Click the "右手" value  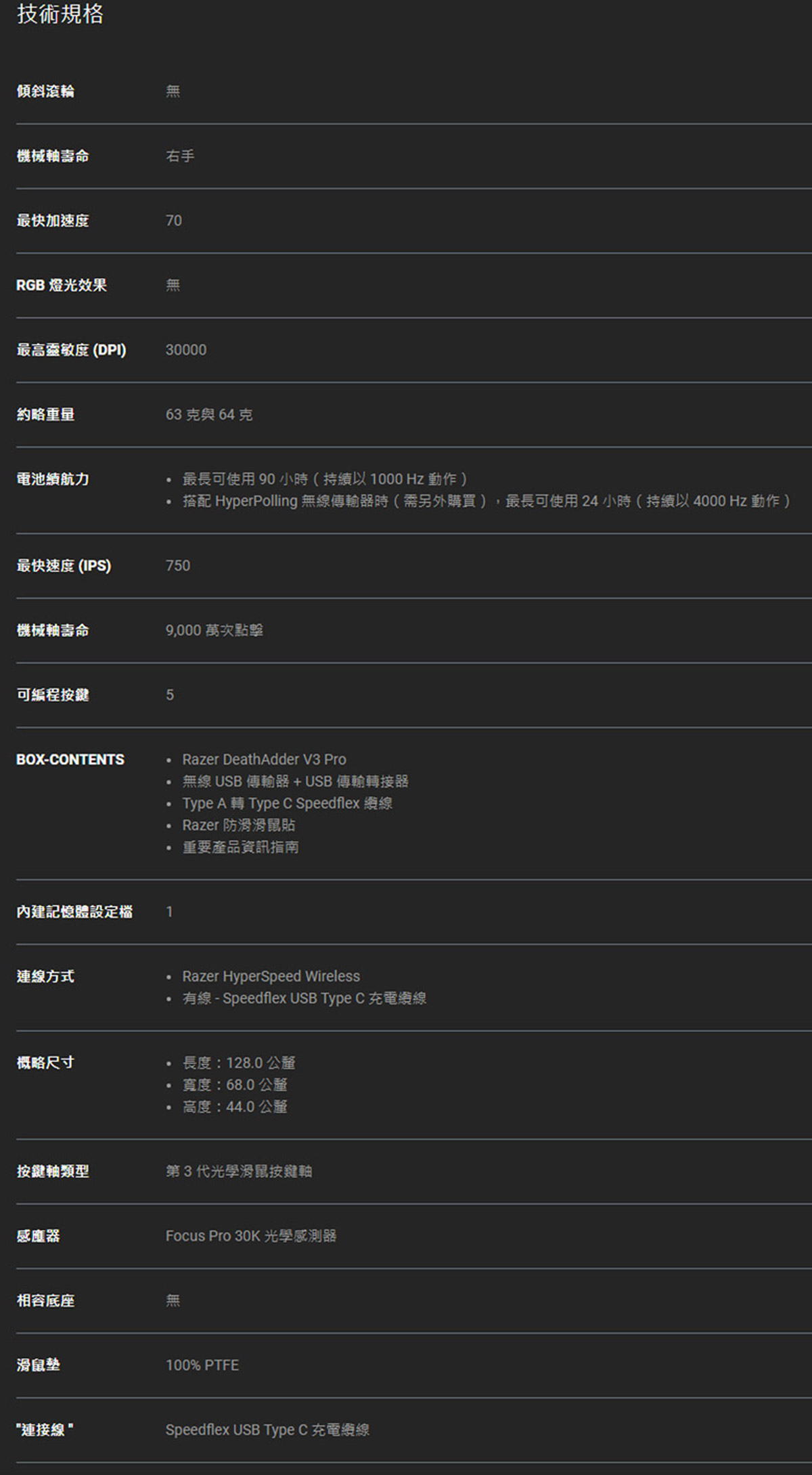(180, 156)
